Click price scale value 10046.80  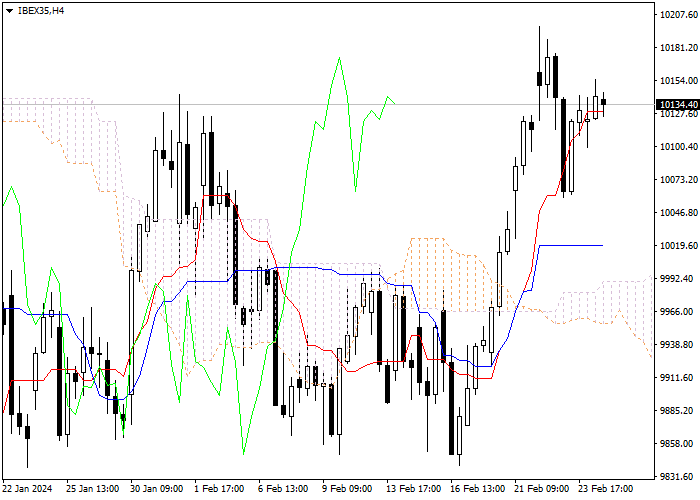pos(679,213)
